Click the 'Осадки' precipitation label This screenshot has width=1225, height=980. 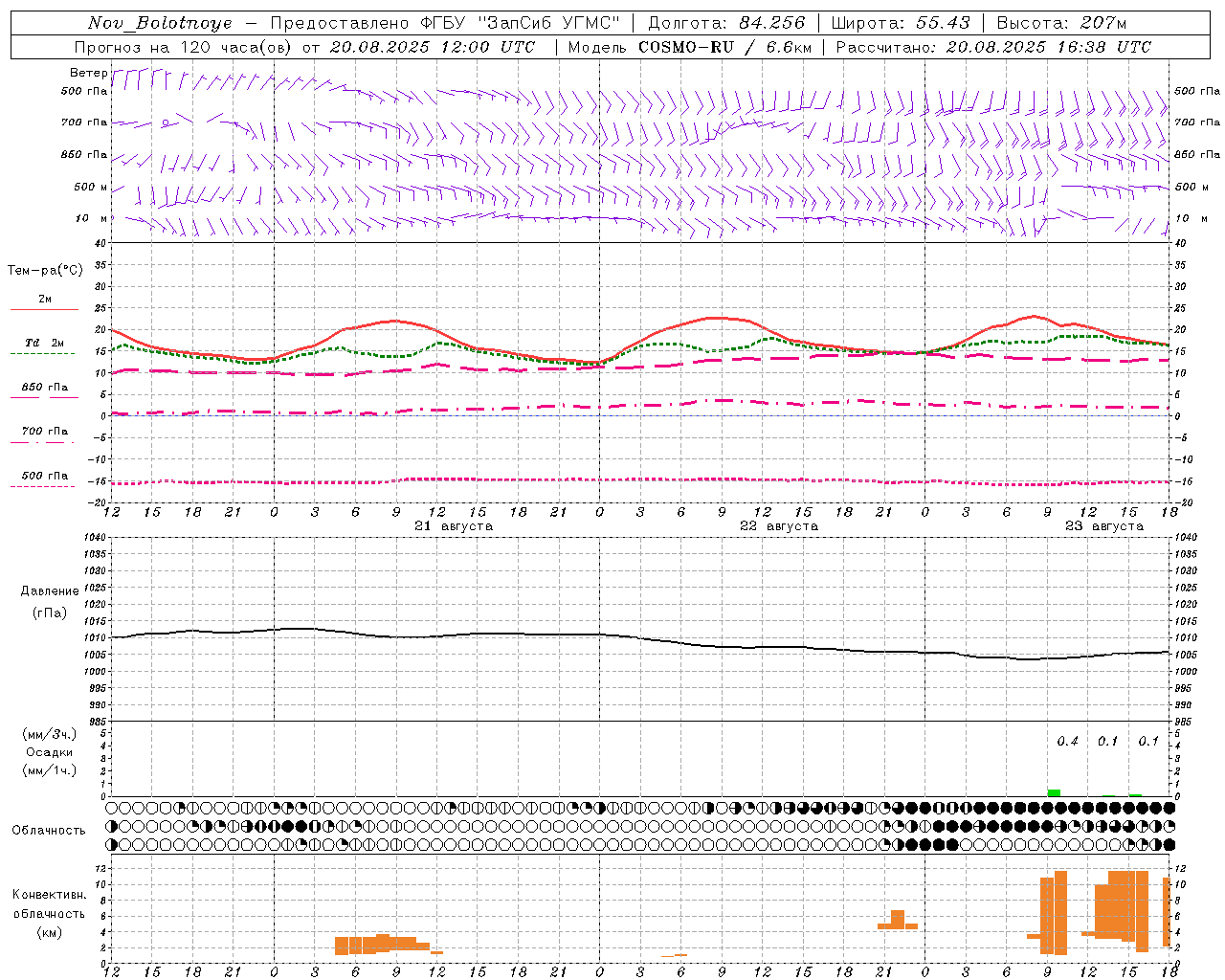(50, 752)
